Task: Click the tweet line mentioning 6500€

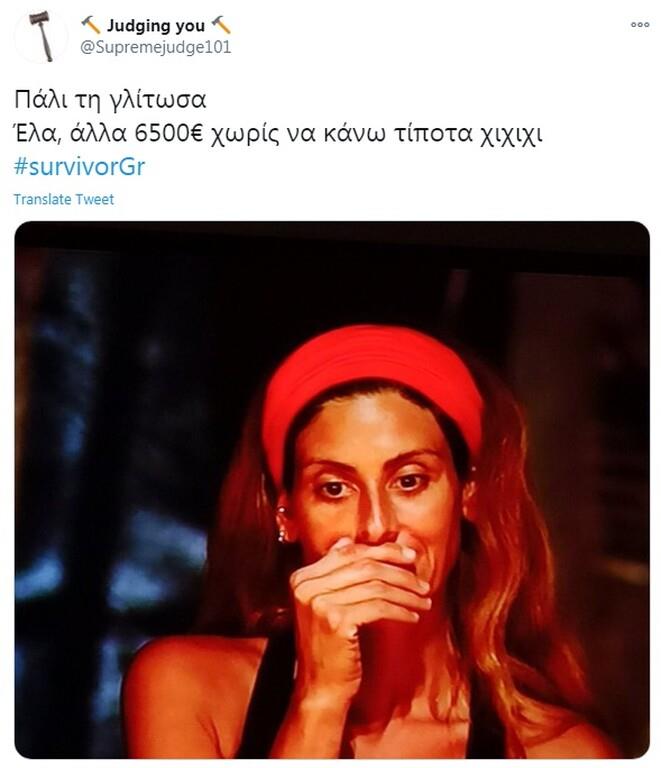Action: [278, 133]
